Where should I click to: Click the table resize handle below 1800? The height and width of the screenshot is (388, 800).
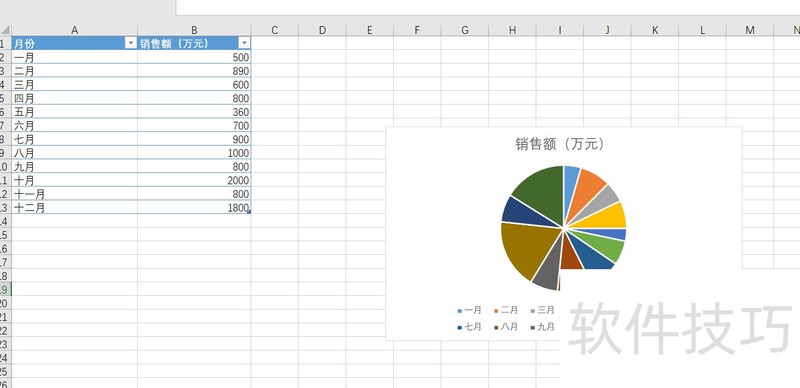248,211
